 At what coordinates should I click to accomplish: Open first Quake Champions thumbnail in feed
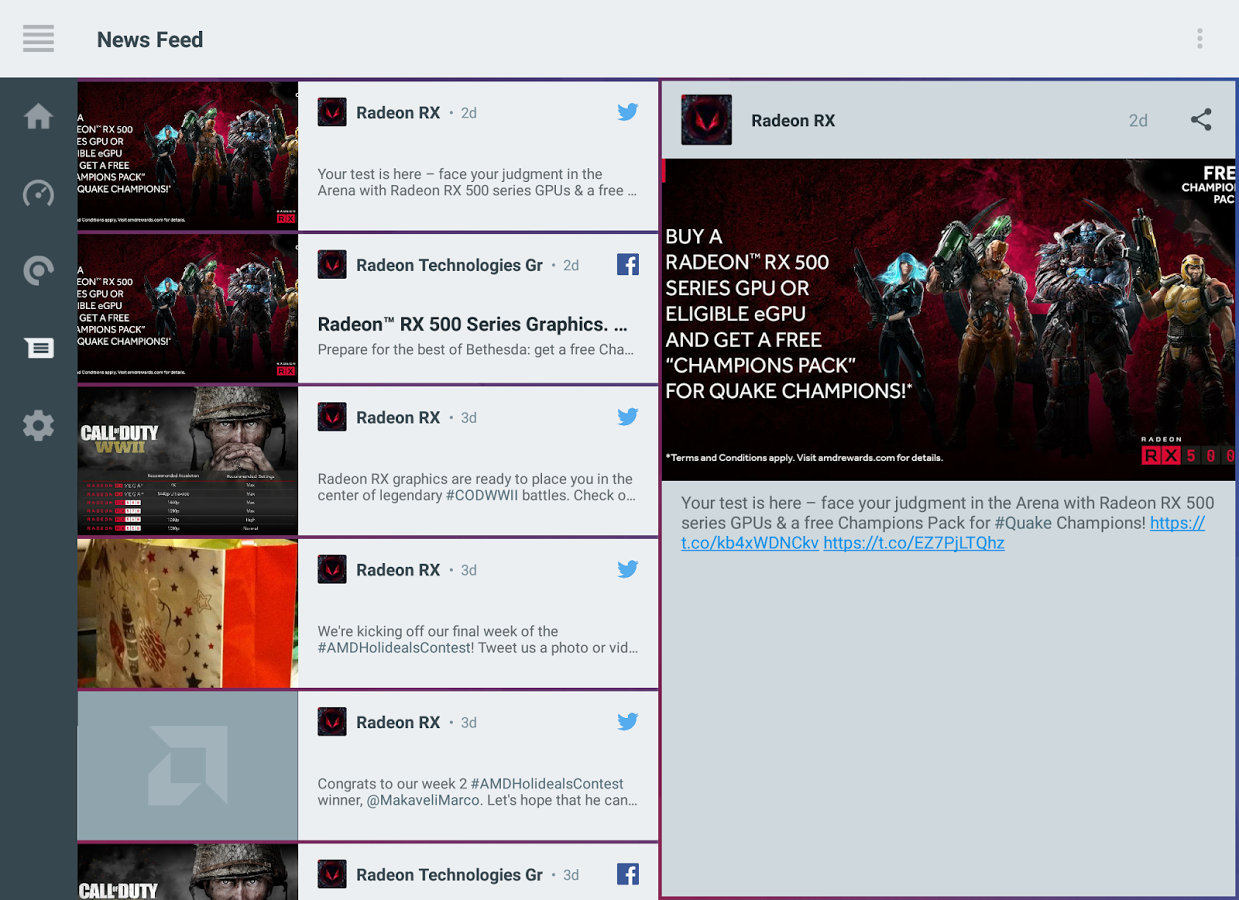click(188, 156)
